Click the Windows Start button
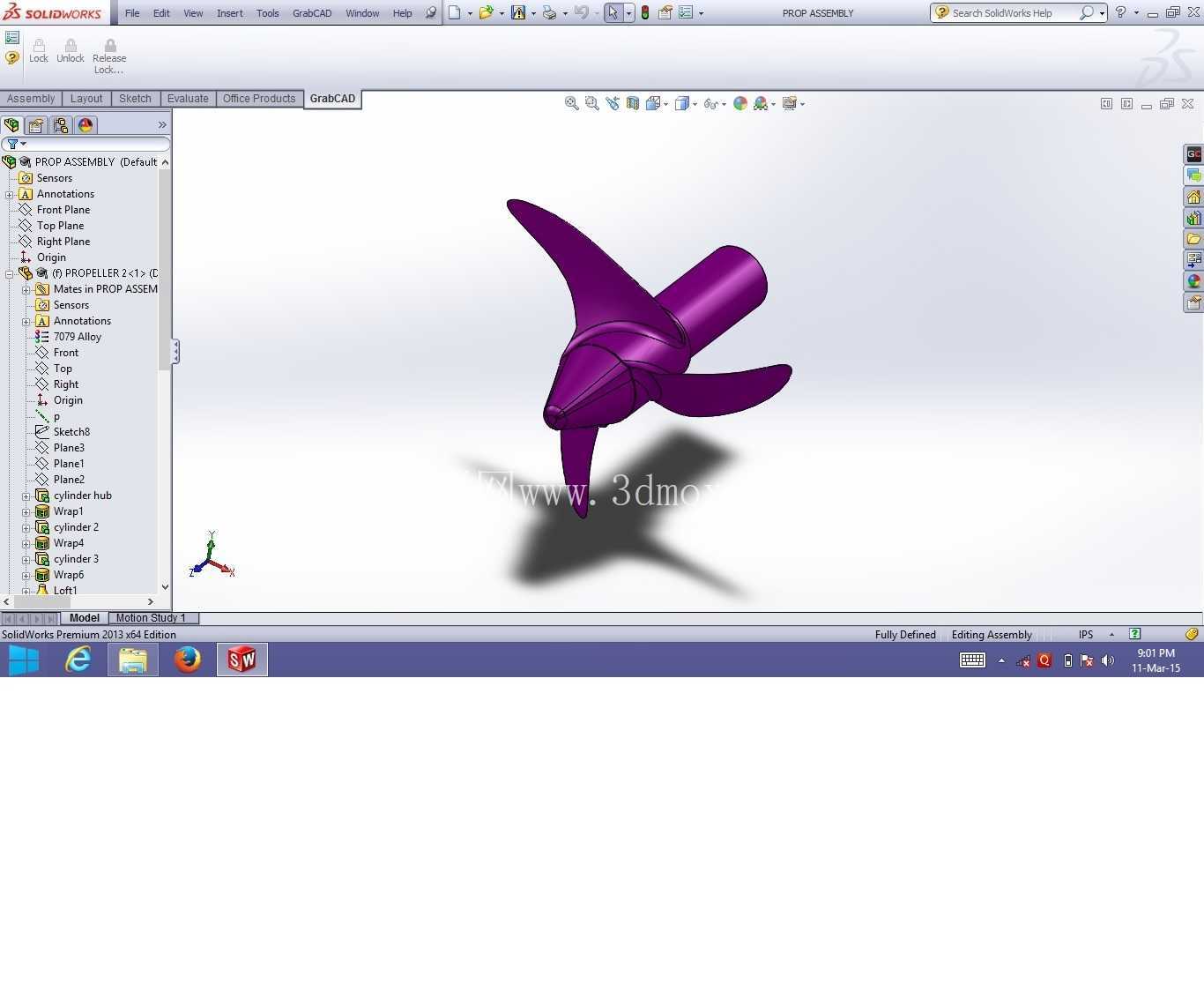 tap(24, 660)
